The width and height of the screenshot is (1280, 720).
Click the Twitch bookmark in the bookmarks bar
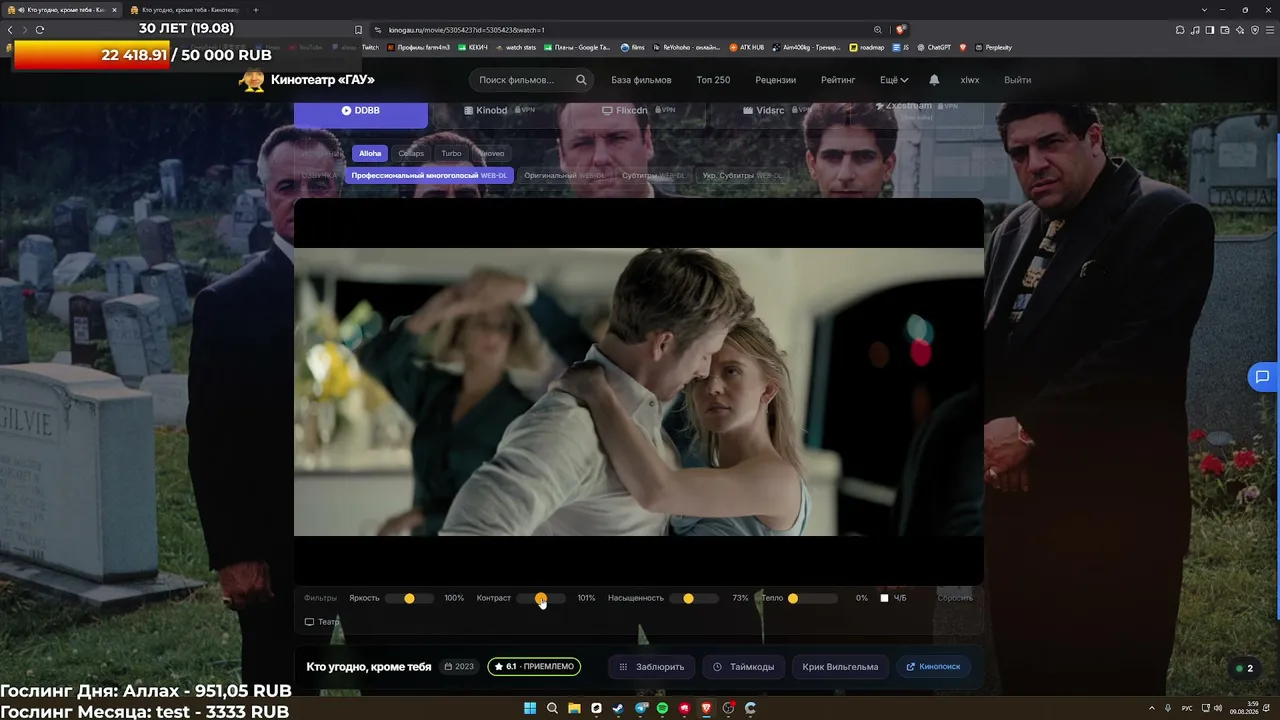[x=370, y=47]
